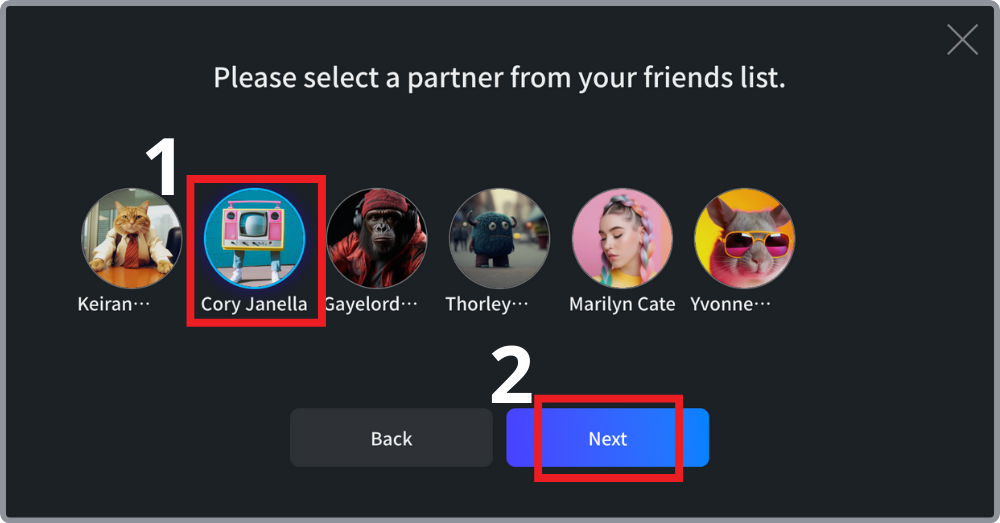Click the Gayelord name label
Viewport: 1000px width, 523px height.
click(x=371, y=304)
